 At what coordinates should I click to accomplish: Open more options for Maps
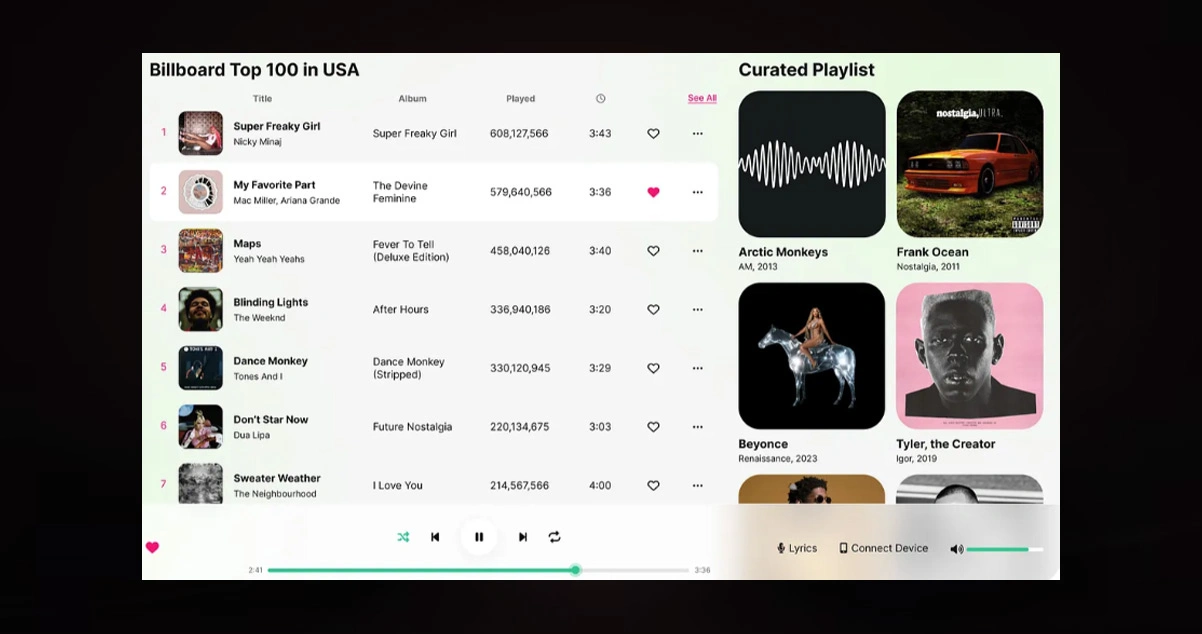[697, 251]
